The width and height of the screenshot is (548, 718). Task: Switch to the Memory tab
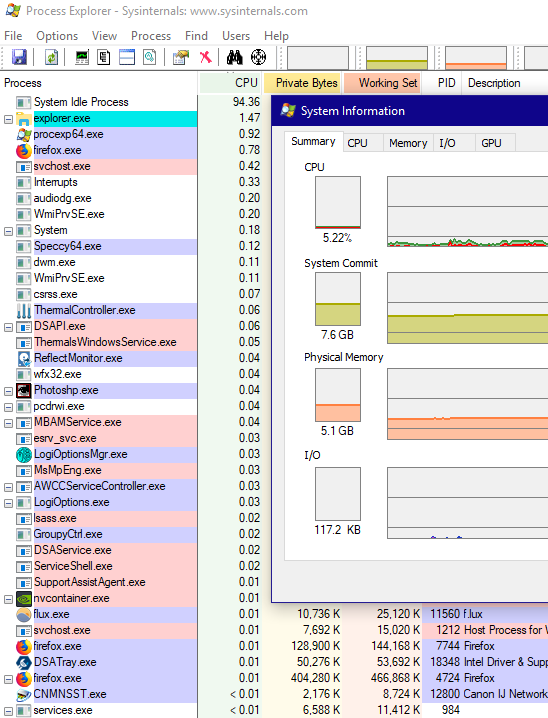coord(408,143)
